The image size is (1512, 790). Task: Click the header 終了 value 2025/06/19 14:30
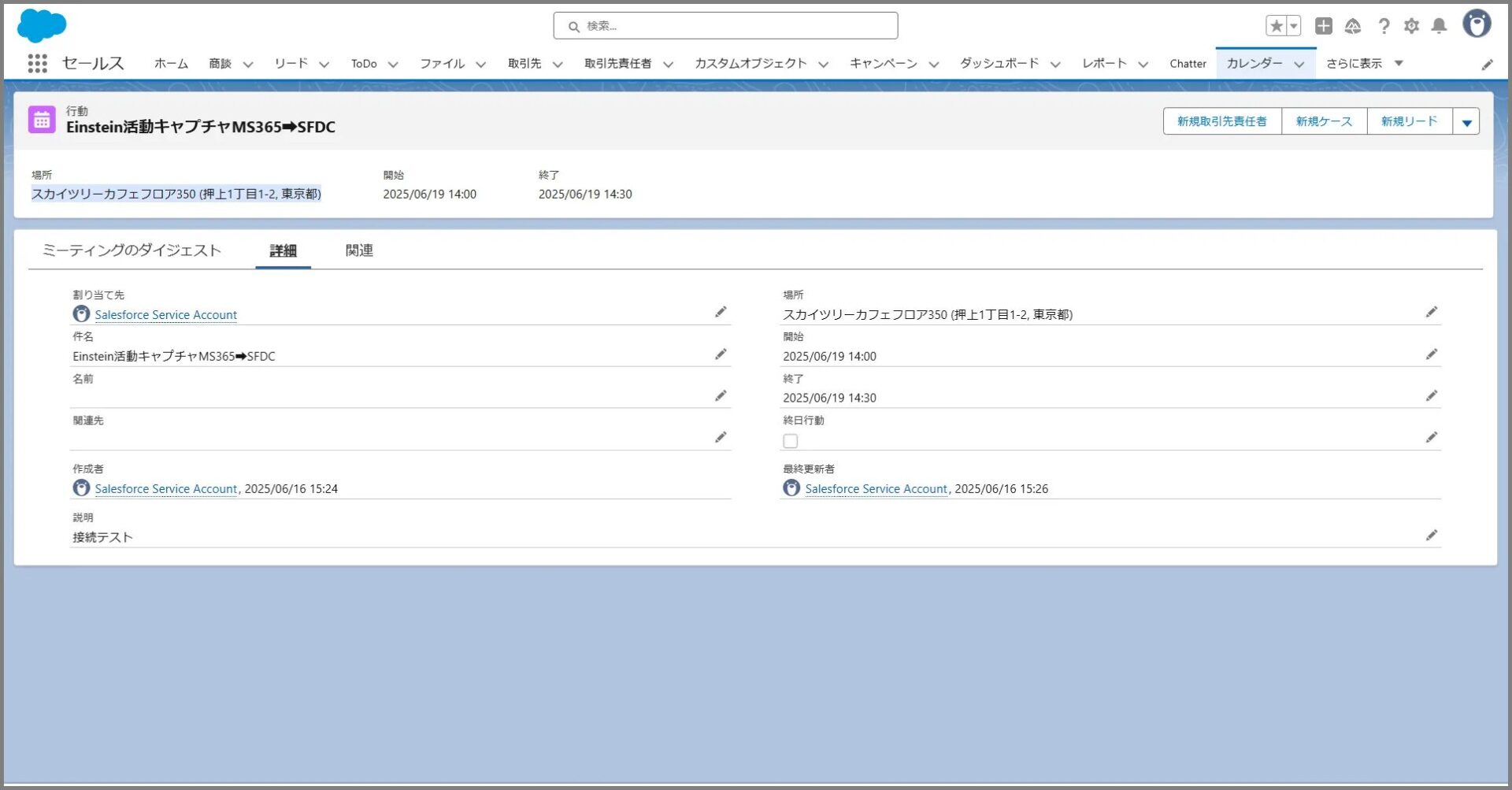coord(585,194)
